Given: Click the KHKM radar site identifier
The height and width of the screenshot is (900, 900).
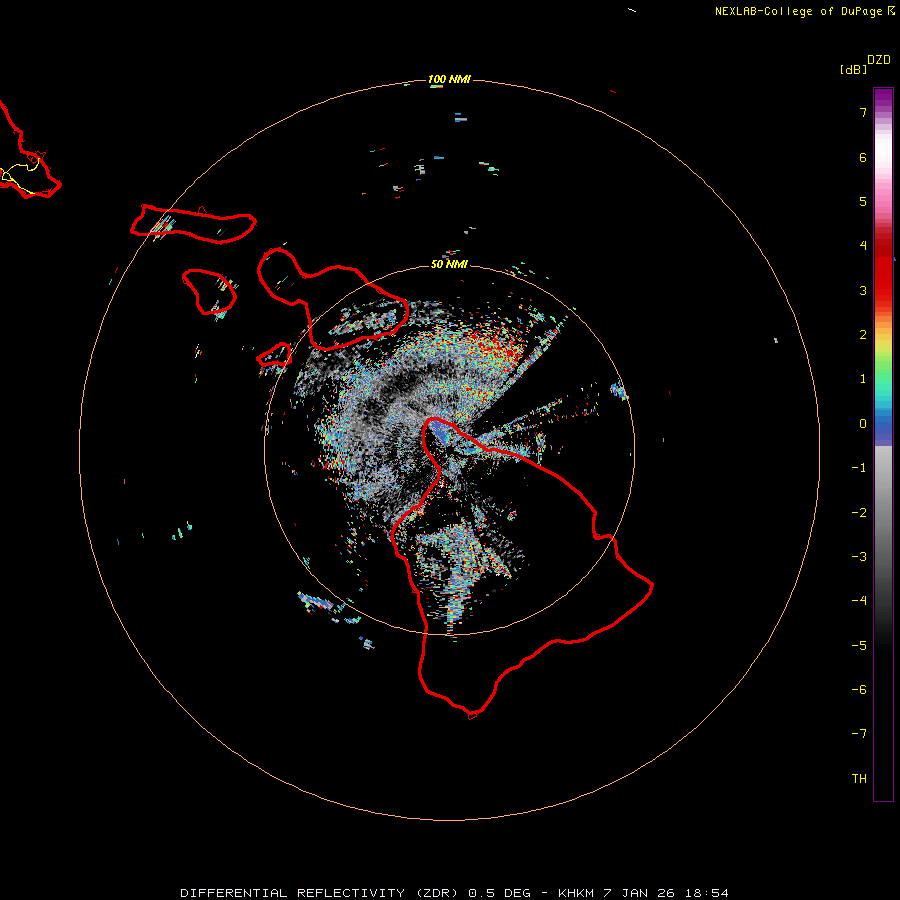Looking at the screenshot, I should click(x=576, y=893).
